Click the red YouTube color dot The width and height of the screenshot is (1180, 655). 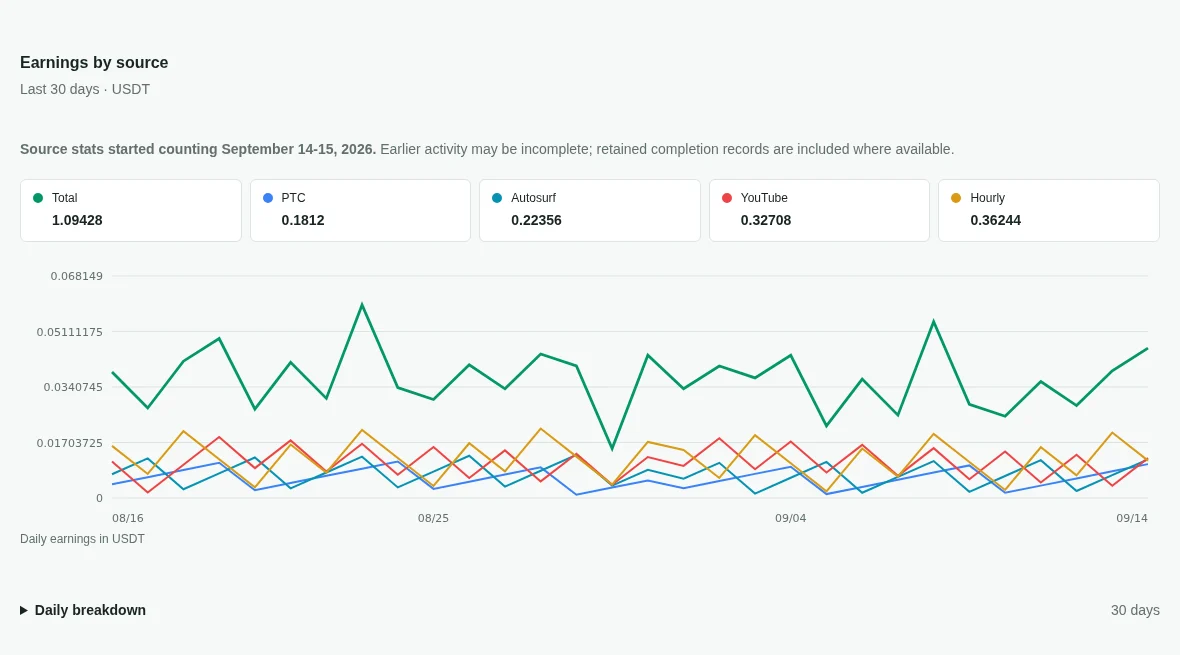pos(726,198)
